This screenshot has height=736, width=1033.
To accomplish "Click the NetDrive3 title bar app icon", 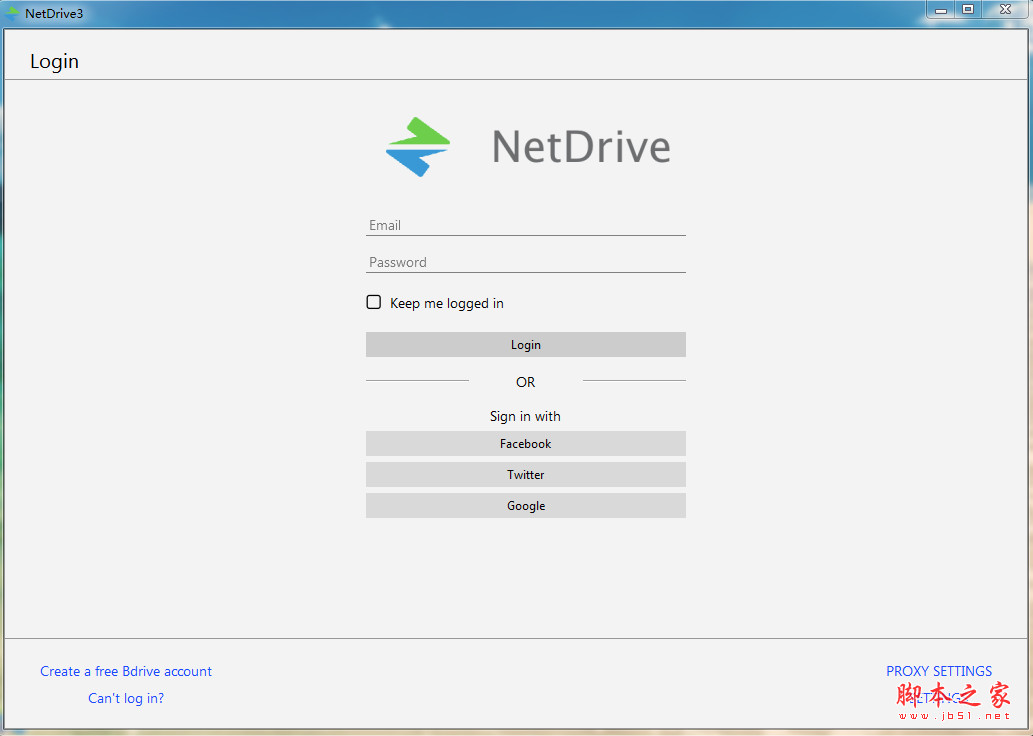I will pos(12,13).
